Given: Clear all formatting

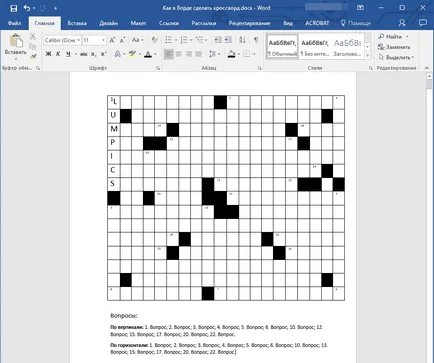Looking at the screenshot, I should pyautogui.click(x=154, y=40).
